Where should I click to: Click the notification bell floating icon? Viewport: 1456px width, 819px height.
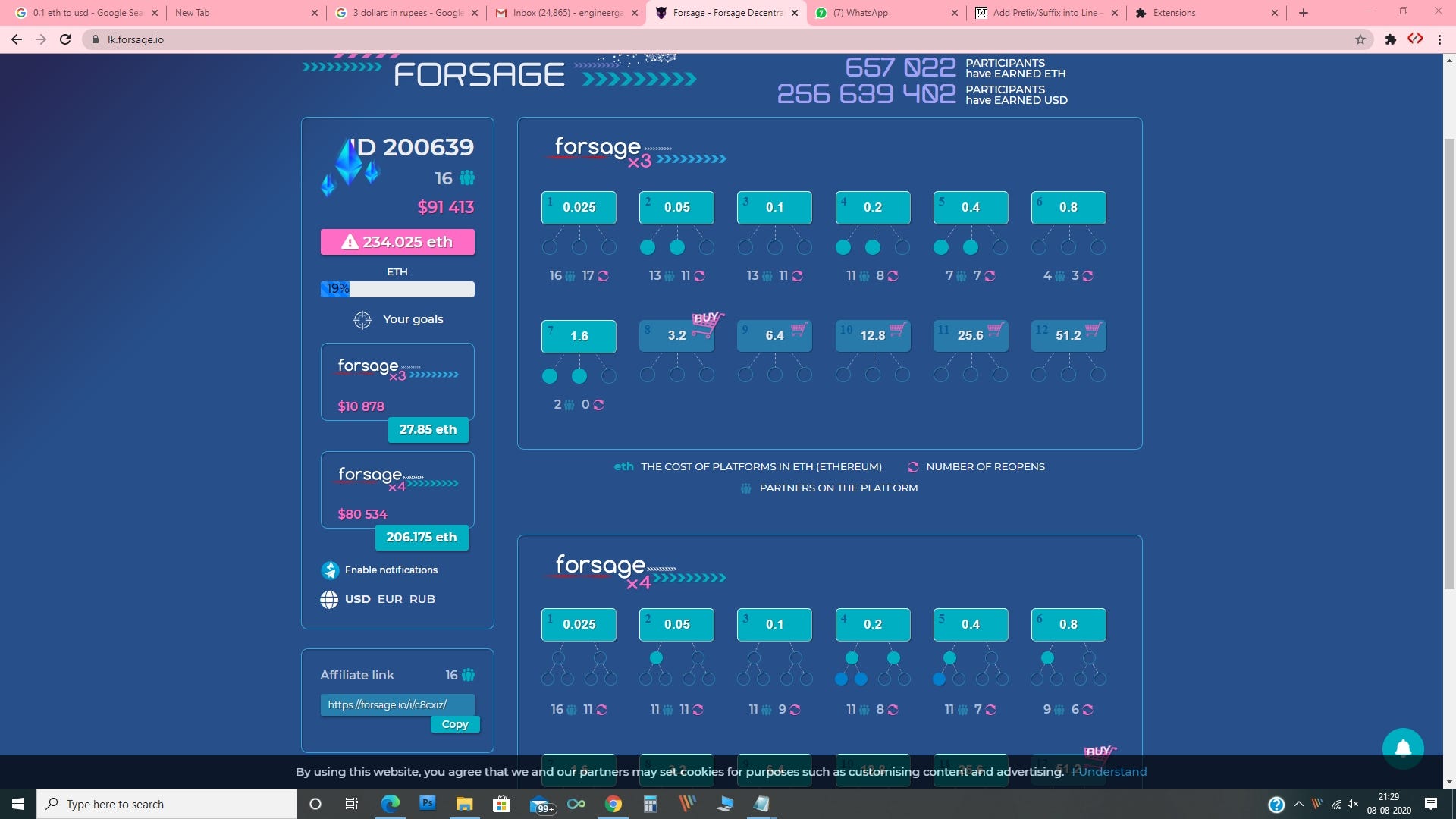point(1403,748)
